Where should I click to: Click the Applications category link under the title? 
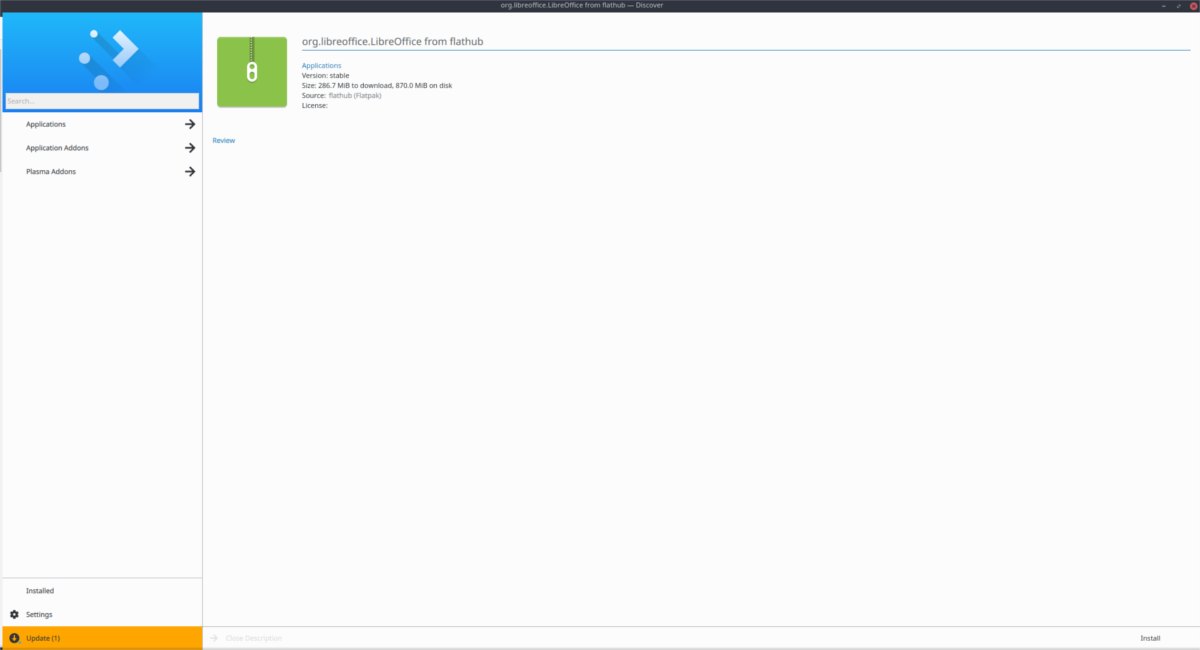tap(321, 65)
